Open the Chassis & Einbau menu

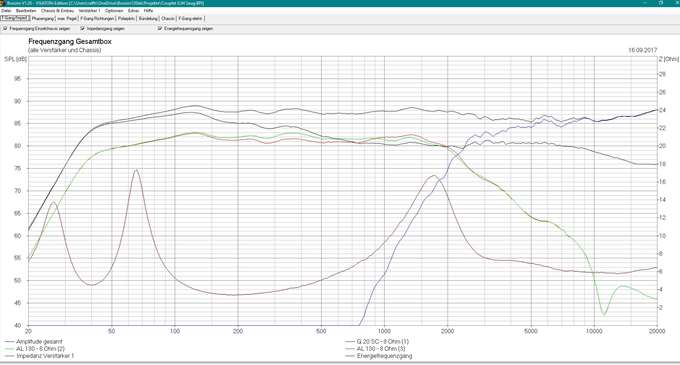(57, 10)
